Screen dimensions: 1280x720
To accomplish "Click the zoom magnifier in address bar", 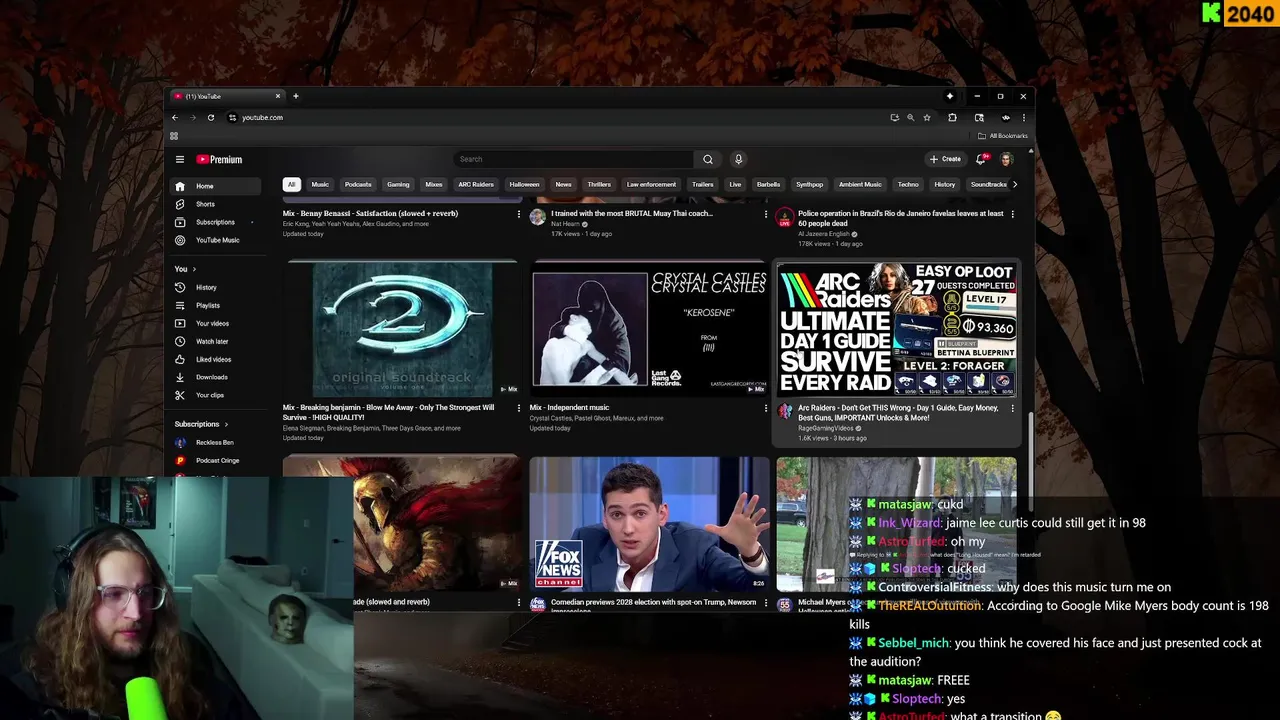I will (910, 117).
